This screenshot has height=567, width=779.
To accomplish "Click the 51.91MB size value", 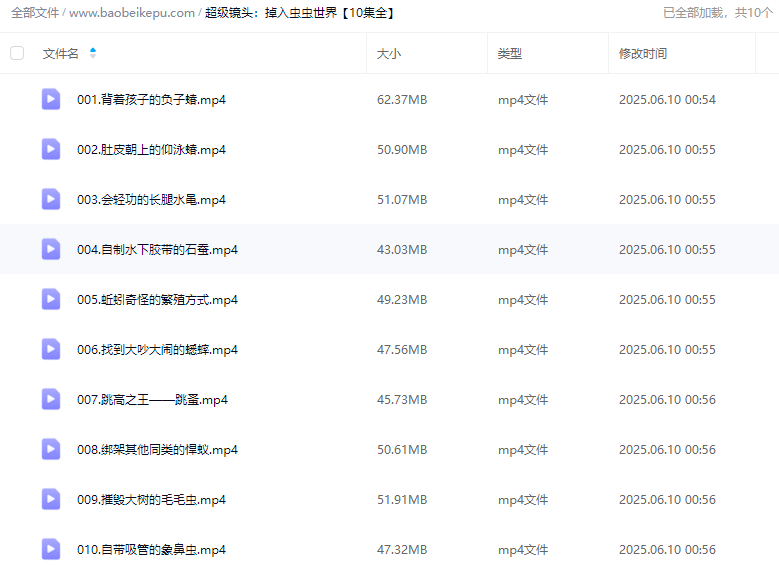I will tap(402, 500).
